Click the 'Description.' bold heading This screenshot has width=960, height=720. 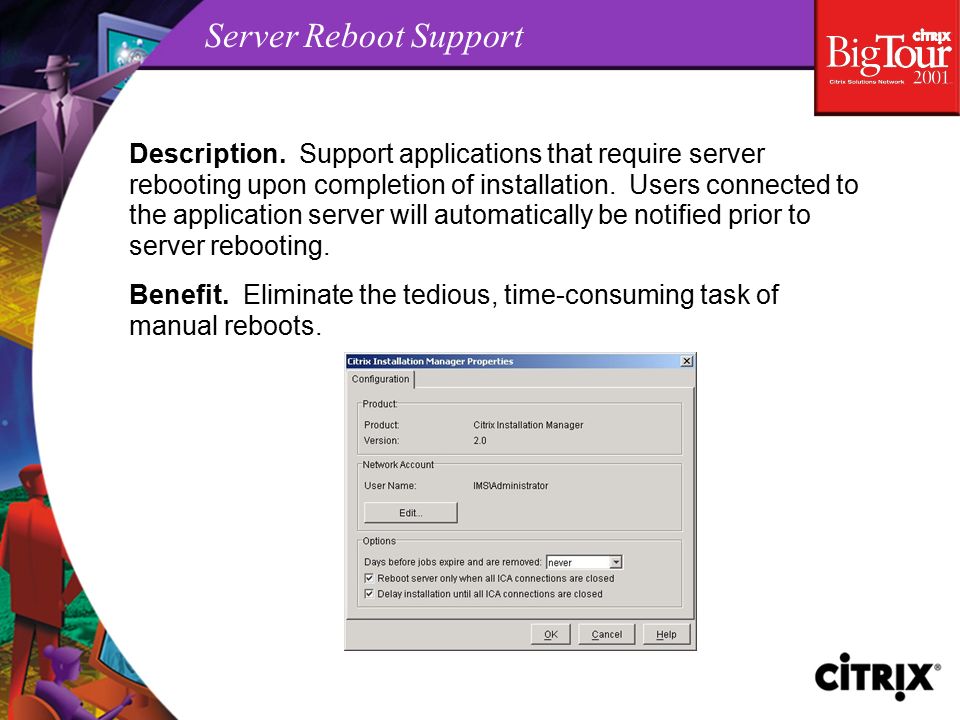208,154
